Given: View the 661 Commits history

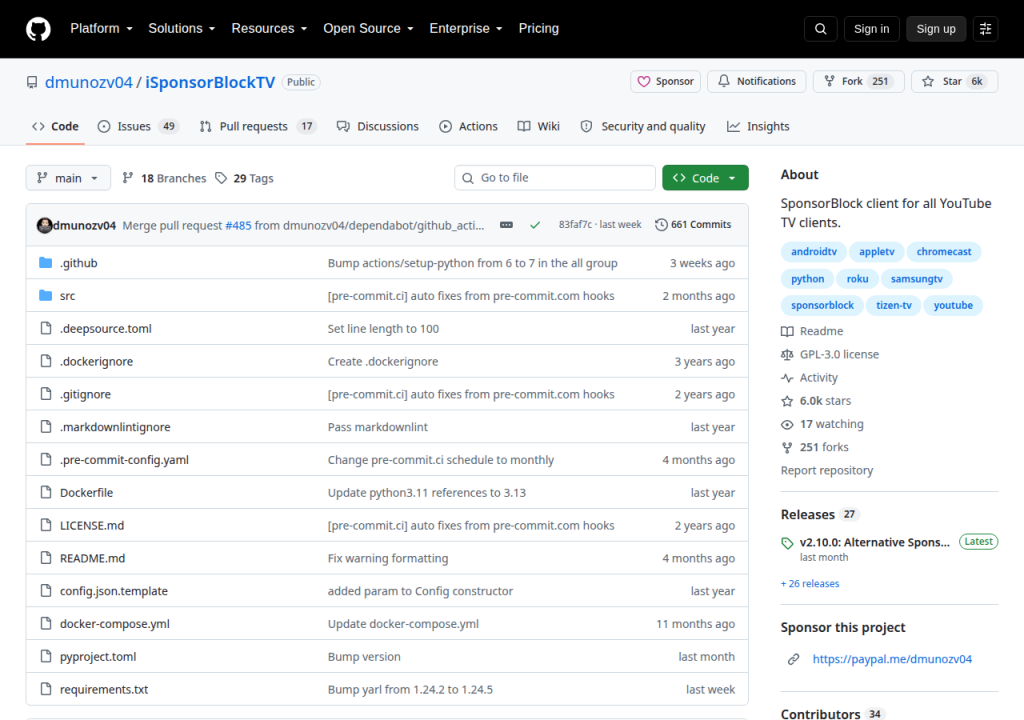Looking at the screenshot, I should coord(693,224).
